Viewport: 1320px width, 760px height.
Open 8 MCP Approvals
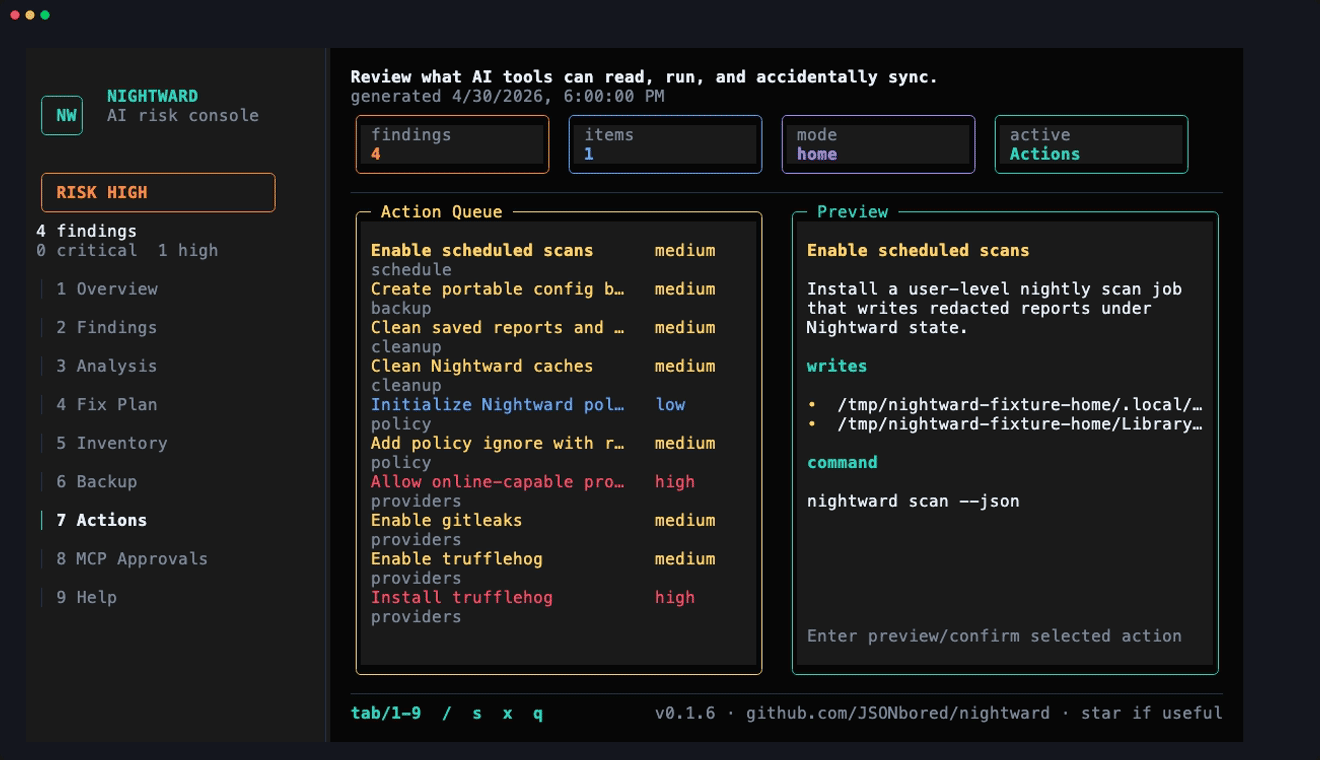(x=132, y=559)
